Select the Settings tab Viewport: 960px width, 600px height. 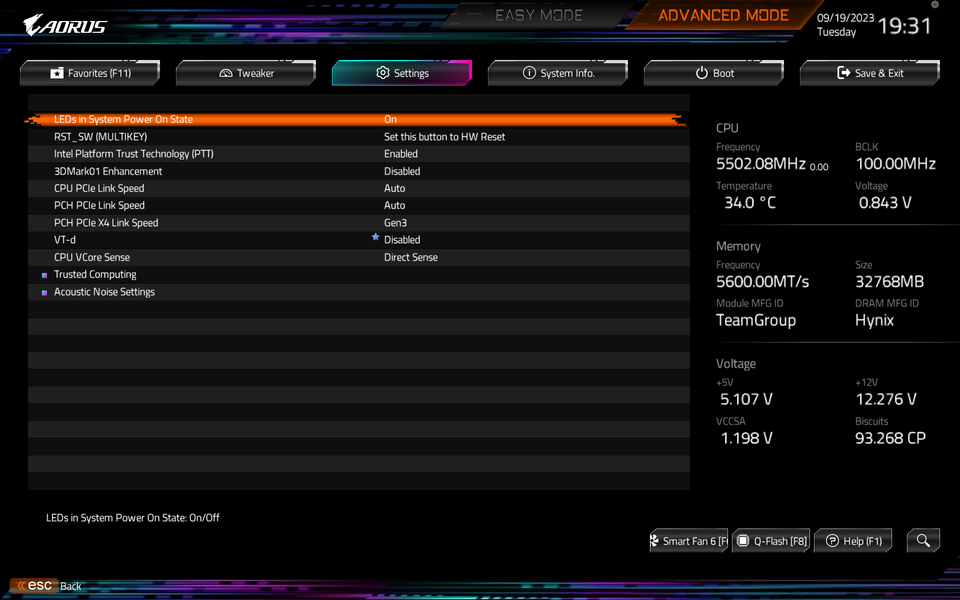point(402,73)
